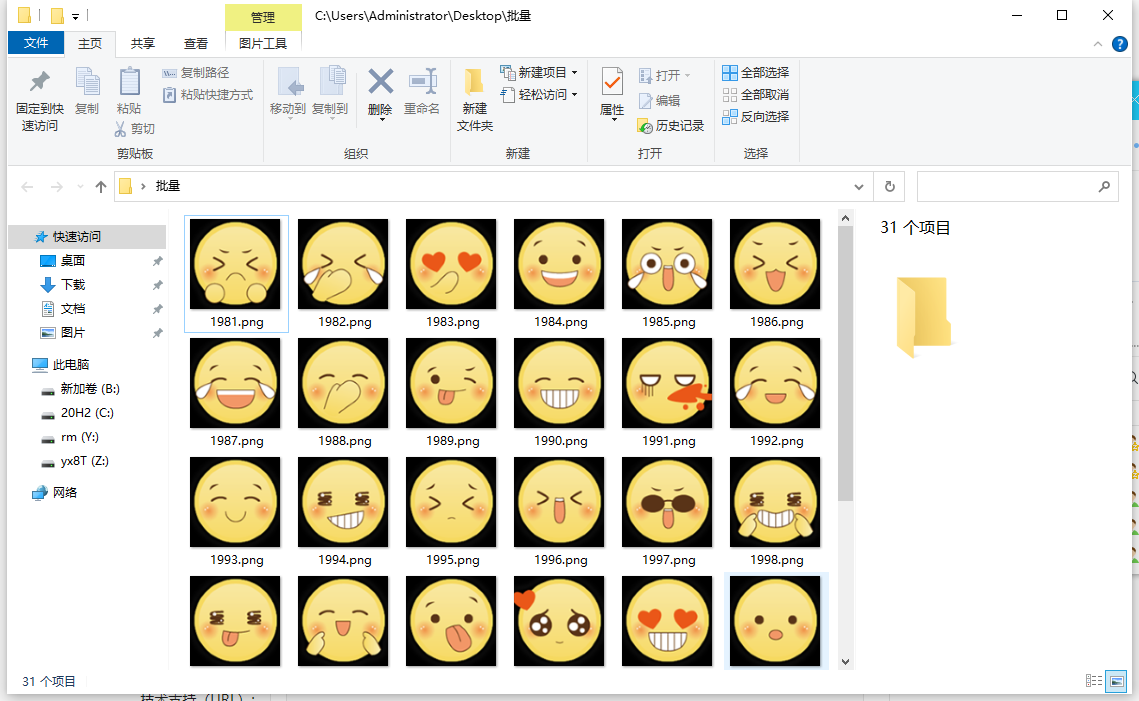Create a new folder using ribbon icon
This screenshot has width=1139, height=701.
(474, 83)
